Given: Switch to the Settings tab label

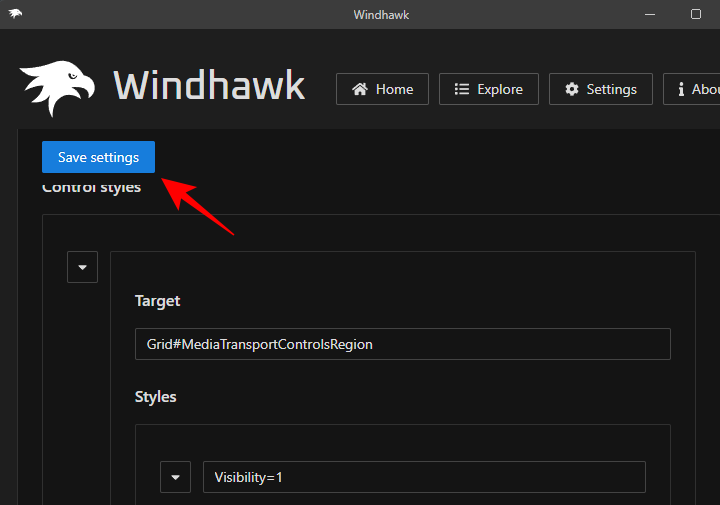Looking at the screenshot, I should coord(611,89).
